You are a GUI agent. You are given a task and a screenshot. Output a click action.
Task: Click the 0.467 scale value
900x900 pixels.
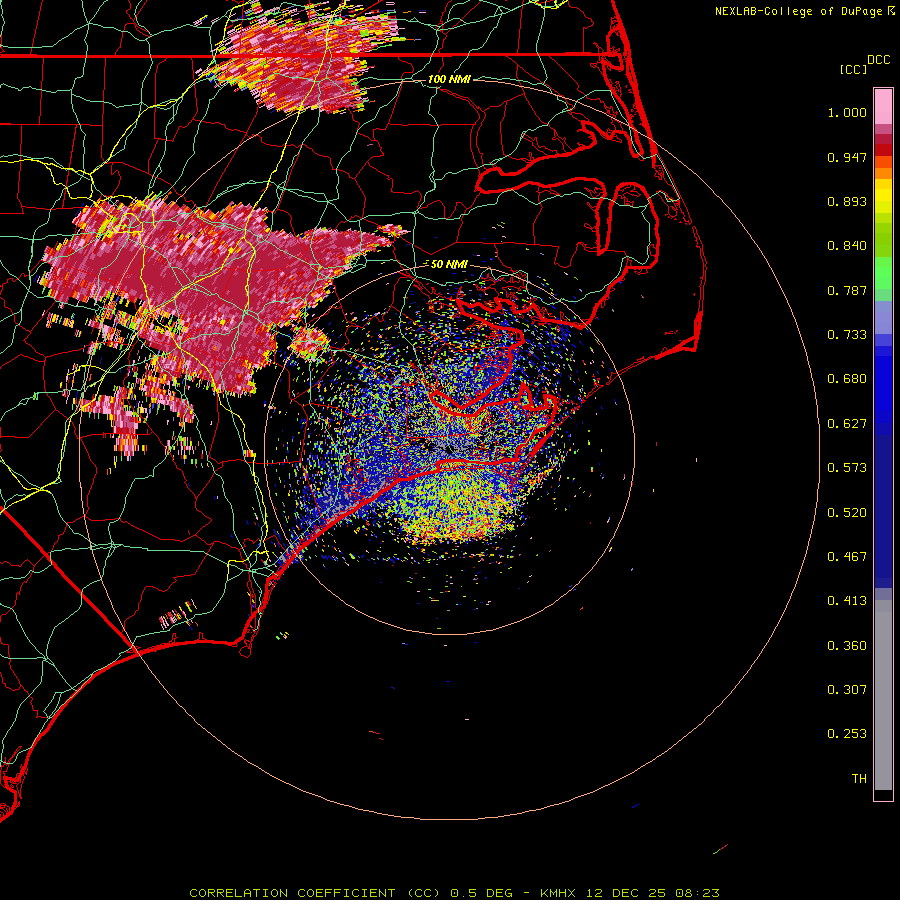pos(847,557)
